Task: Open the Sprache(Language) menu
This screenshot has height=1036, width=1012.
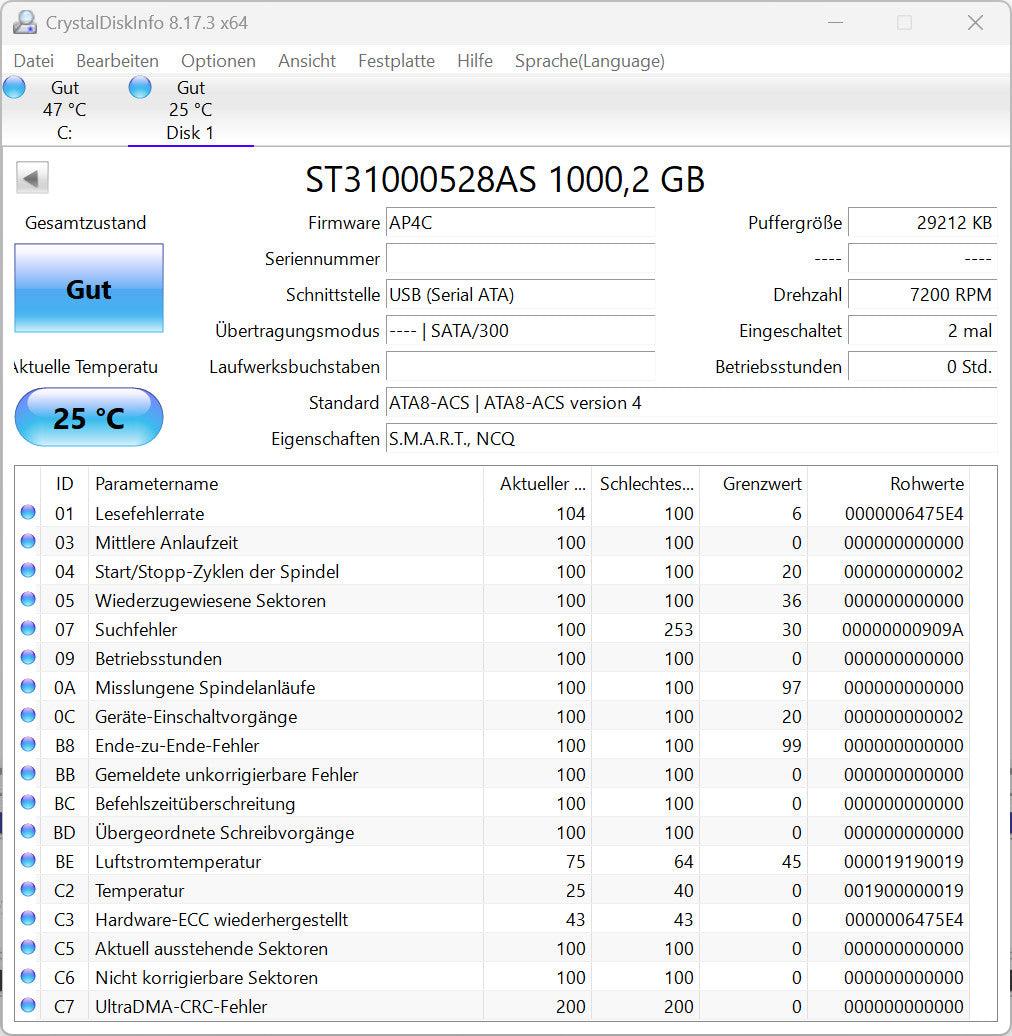Action: point(589,61)
